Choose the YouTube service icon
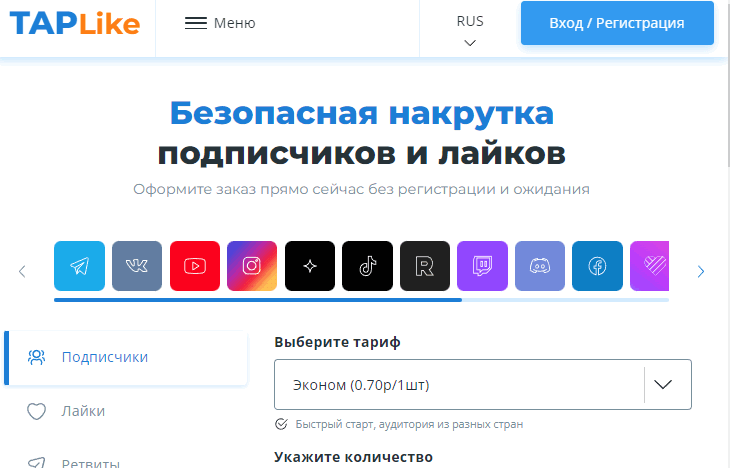The height and width of the screenshot is (468, 730). tap(195, 266)
